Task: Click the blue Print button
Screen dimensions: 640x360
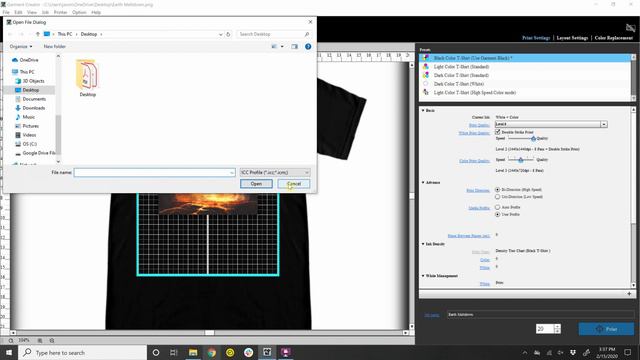Action: (606, 329)
